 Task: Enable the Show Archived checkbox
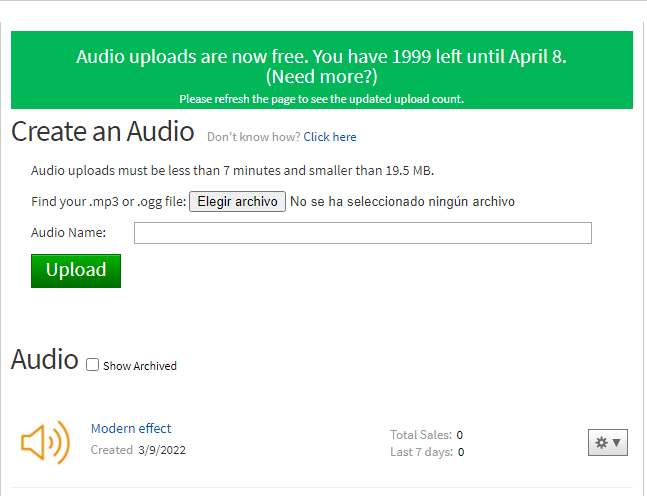point(93,365)
